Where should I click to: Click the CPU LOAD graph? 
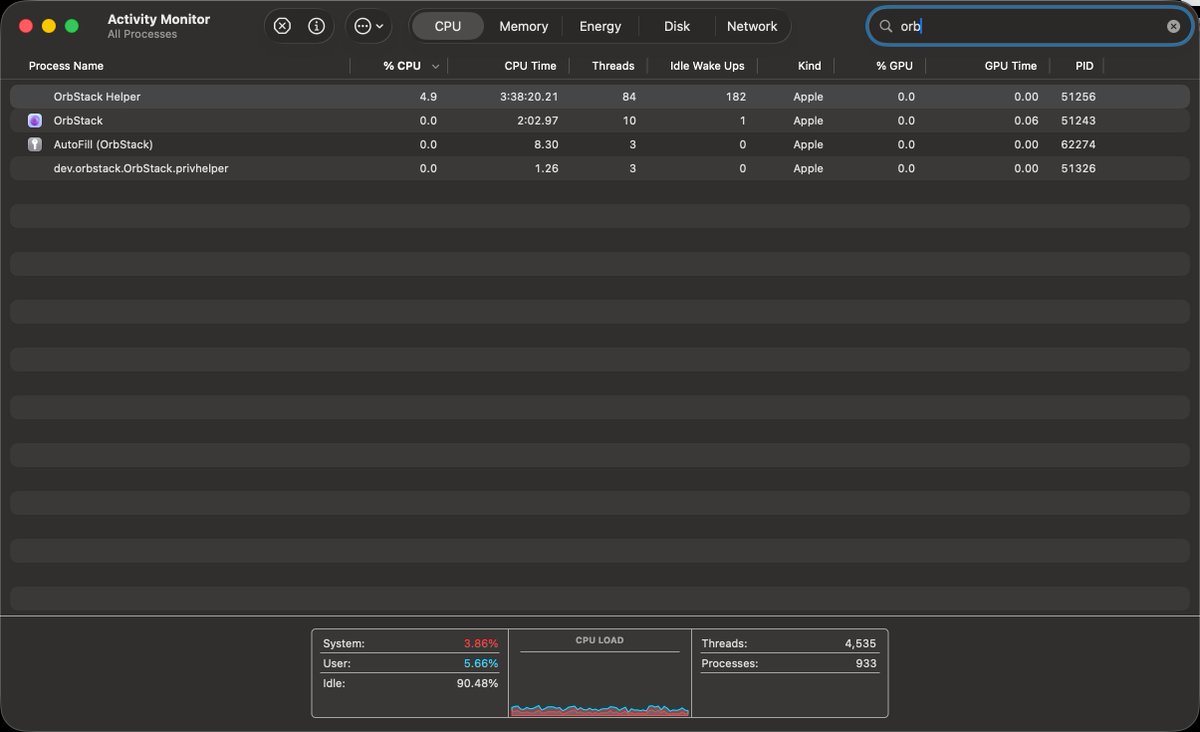[600, 673]
